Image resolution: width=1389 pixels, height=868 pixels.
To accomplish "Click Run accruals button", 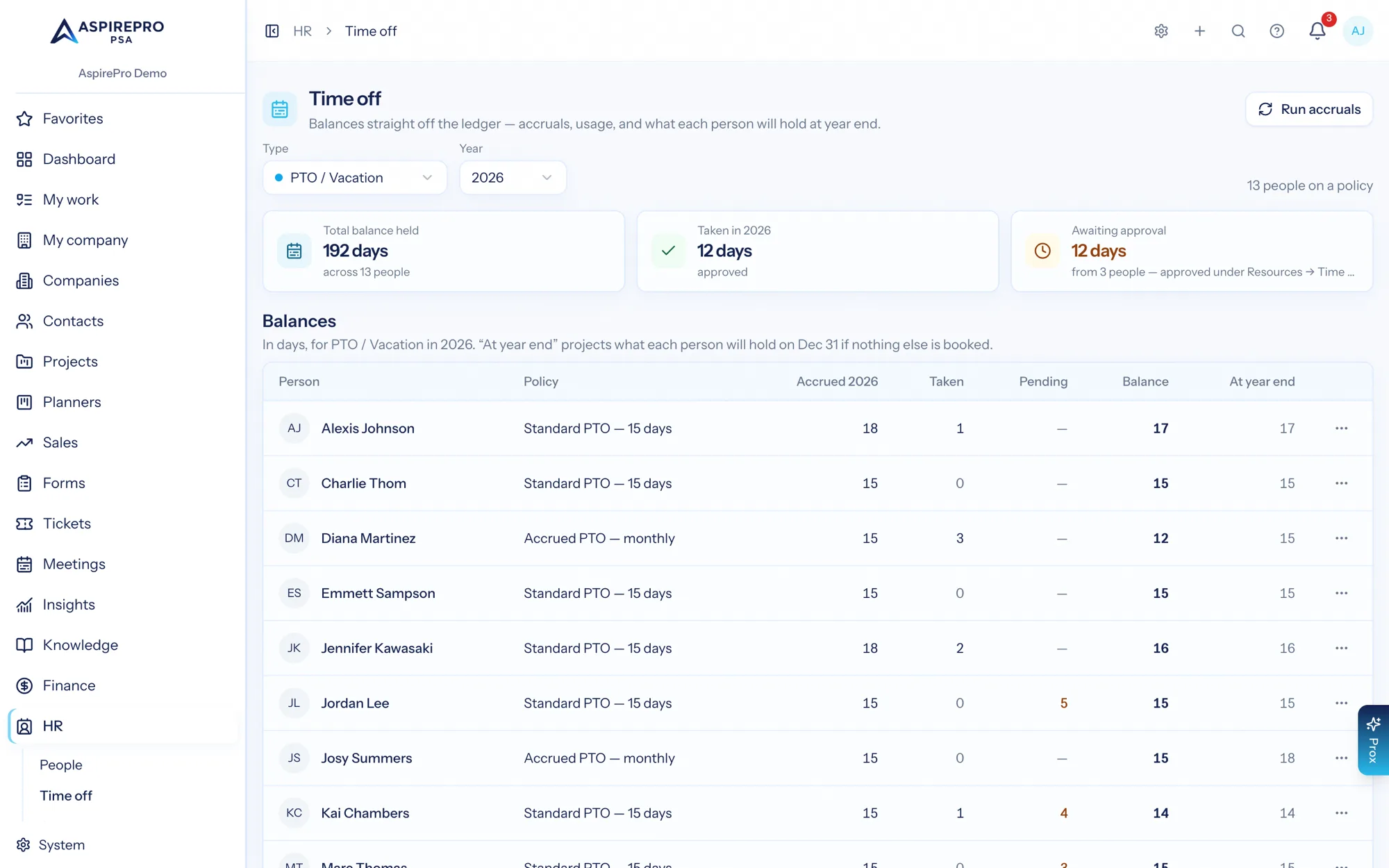I will 1309,109.
